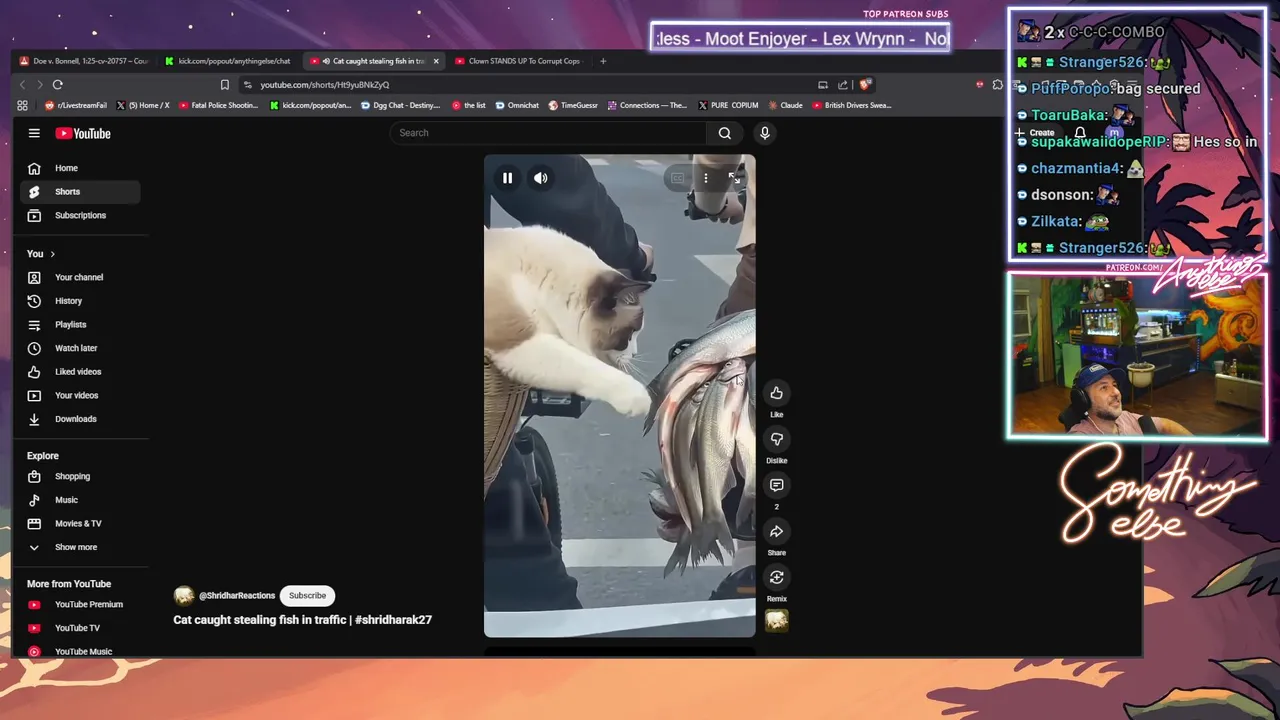Open British Drivers Swea... bookmark
1280x720 pixels.
point(851,105)
